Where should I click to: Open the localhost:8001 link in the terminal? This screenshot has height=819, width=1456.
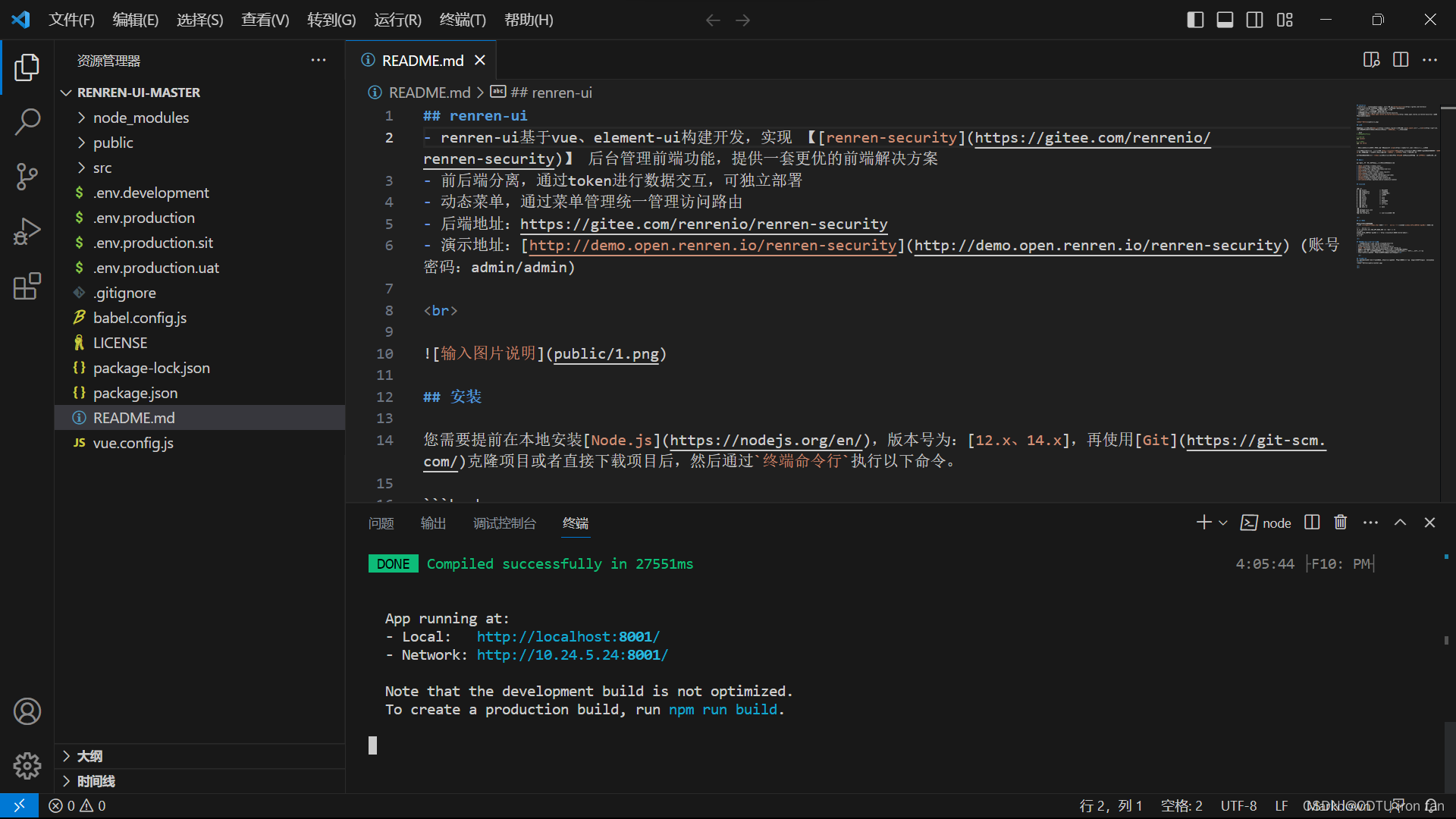[568, 636]
